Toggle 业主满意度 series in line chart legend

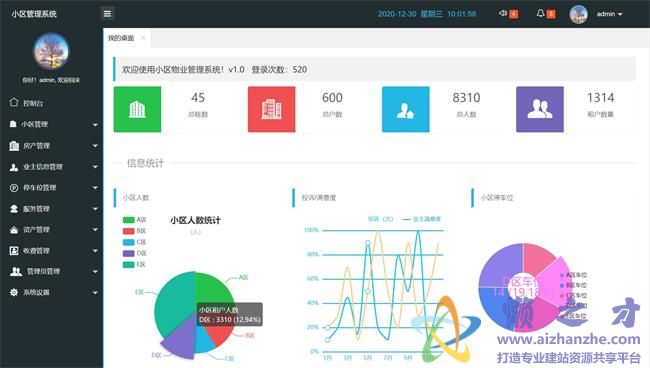pyautogui.click(x=422, y=219)
